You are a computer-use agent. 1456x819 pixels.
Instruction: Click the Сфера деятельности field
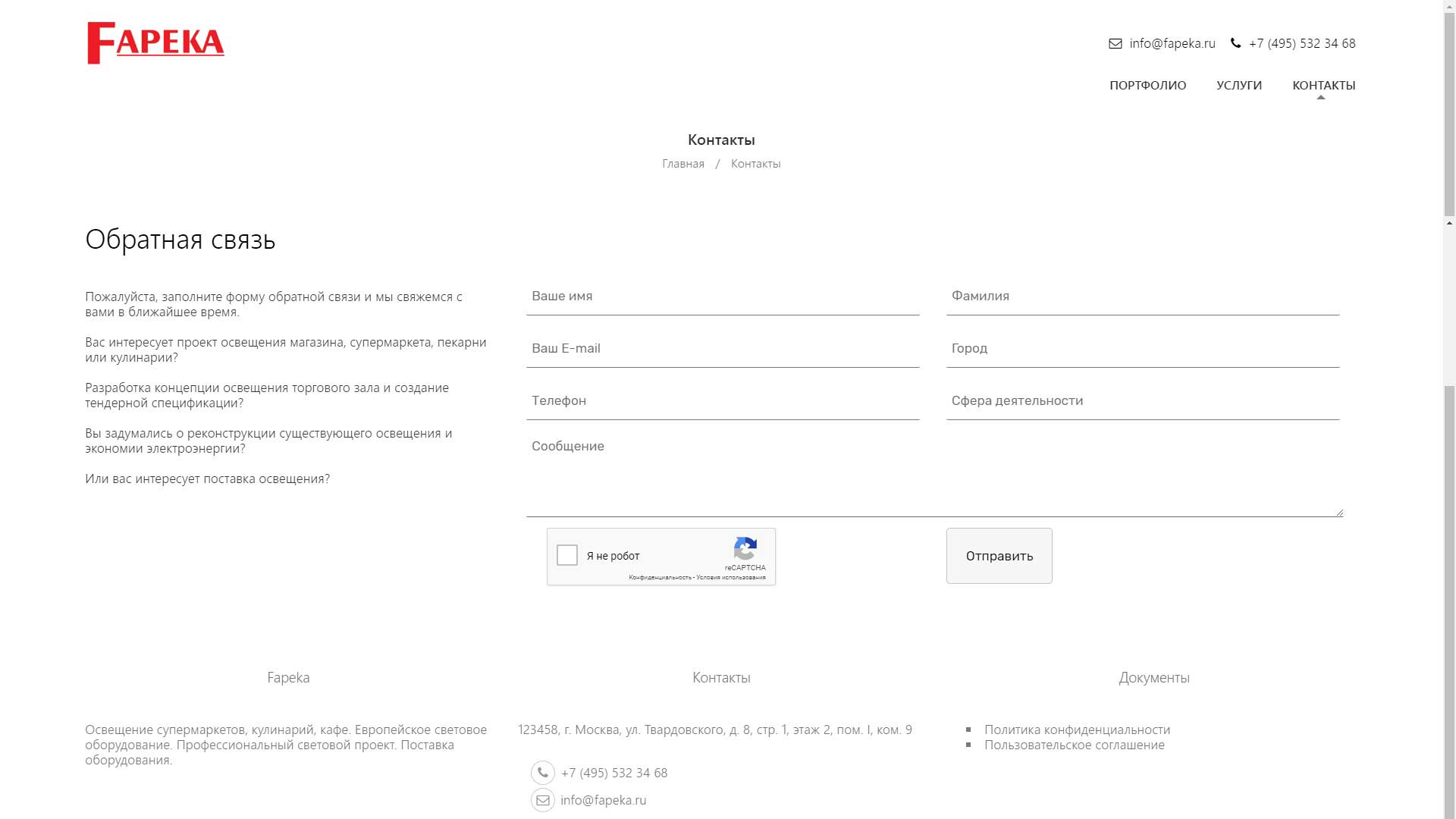[1142, 401]
